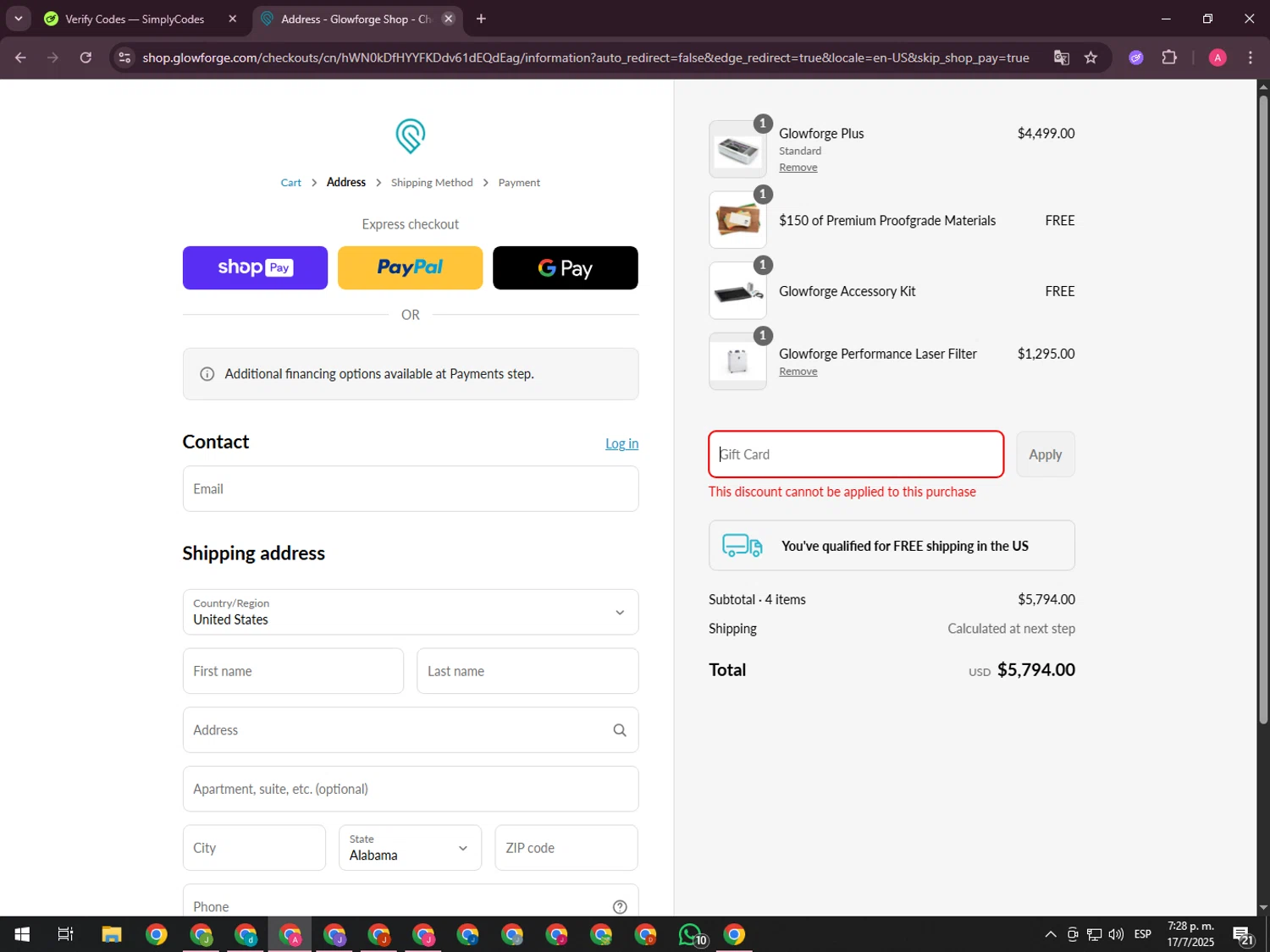Reload the checkout page
This screenshot has width=1270, height=952.
tap(86, 58)
